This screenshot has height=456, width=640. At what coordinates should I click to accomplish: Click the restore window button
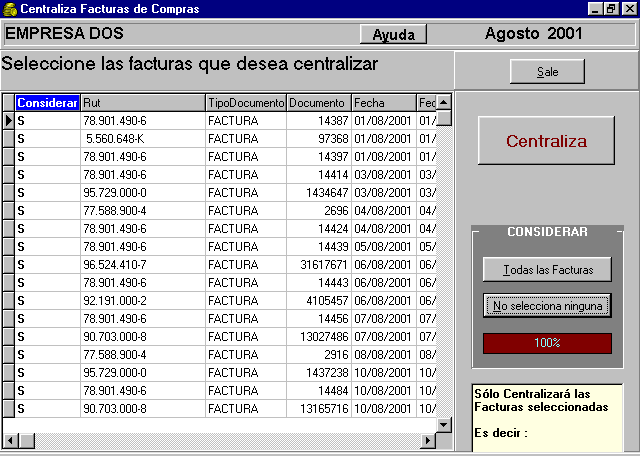(x=611, y=9)
